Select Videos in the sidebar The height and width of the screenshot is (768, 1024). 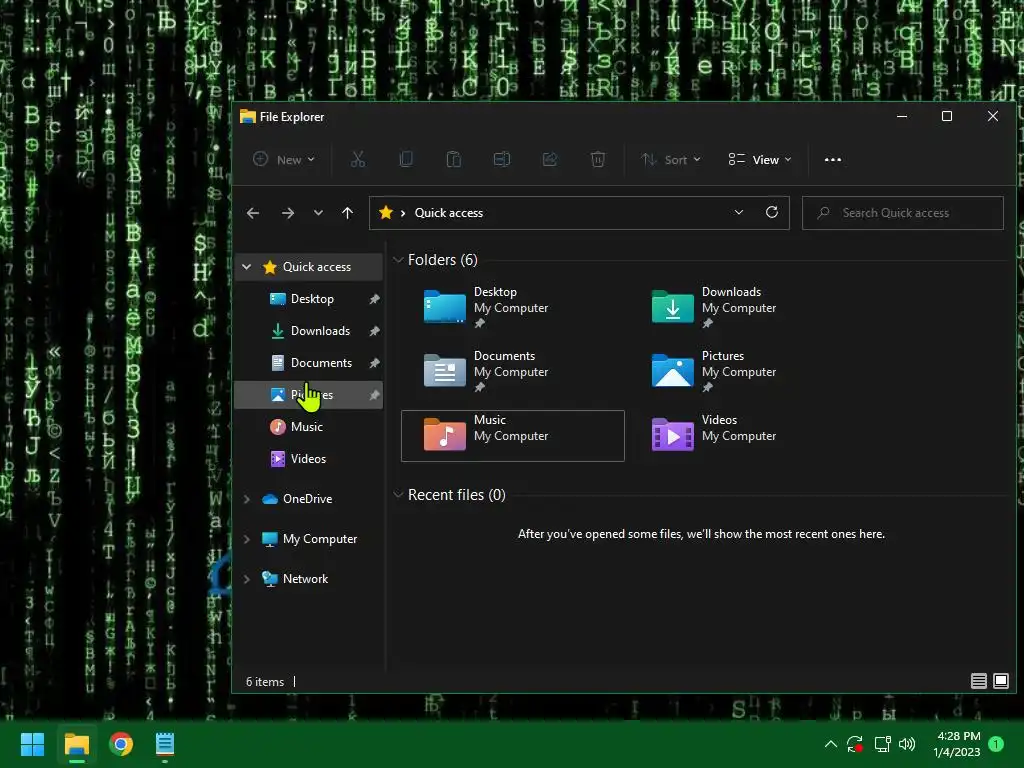point(308,459)
